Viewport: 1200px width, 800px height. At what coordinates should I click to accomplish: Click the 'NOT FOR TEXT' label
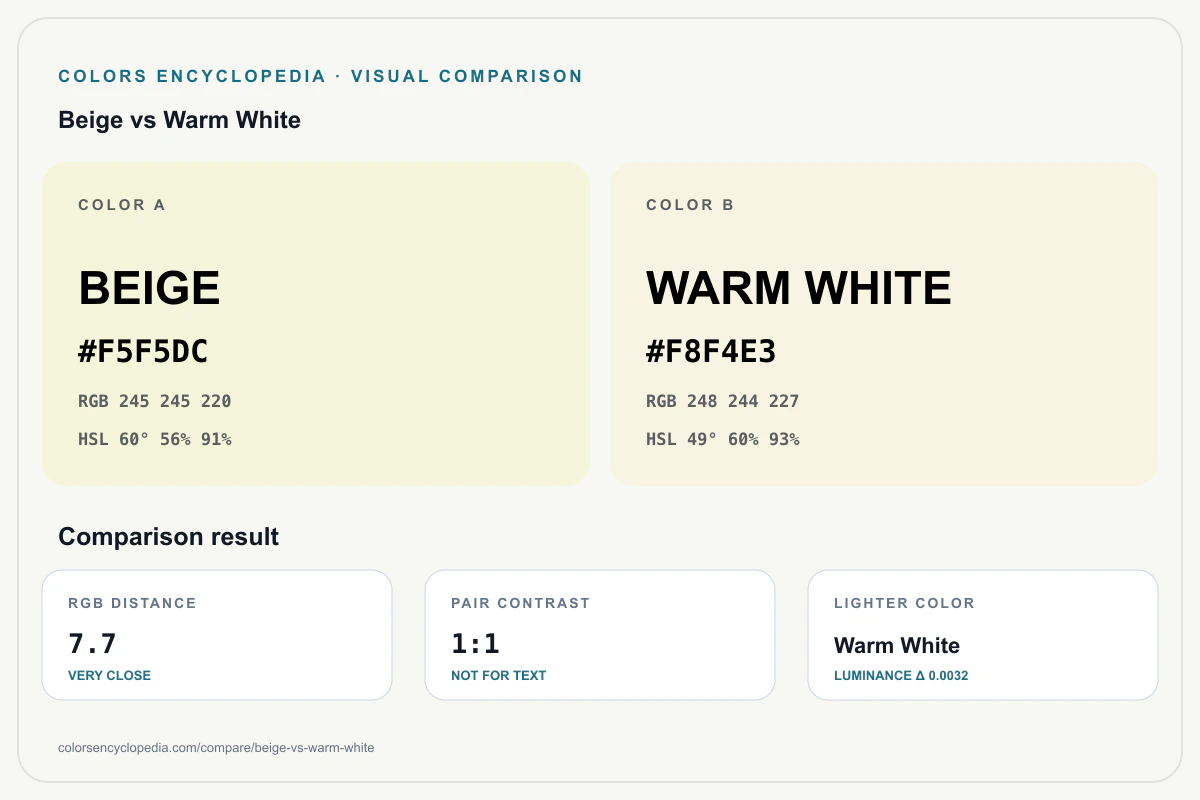pyautogui.click(x=499, y=675)
